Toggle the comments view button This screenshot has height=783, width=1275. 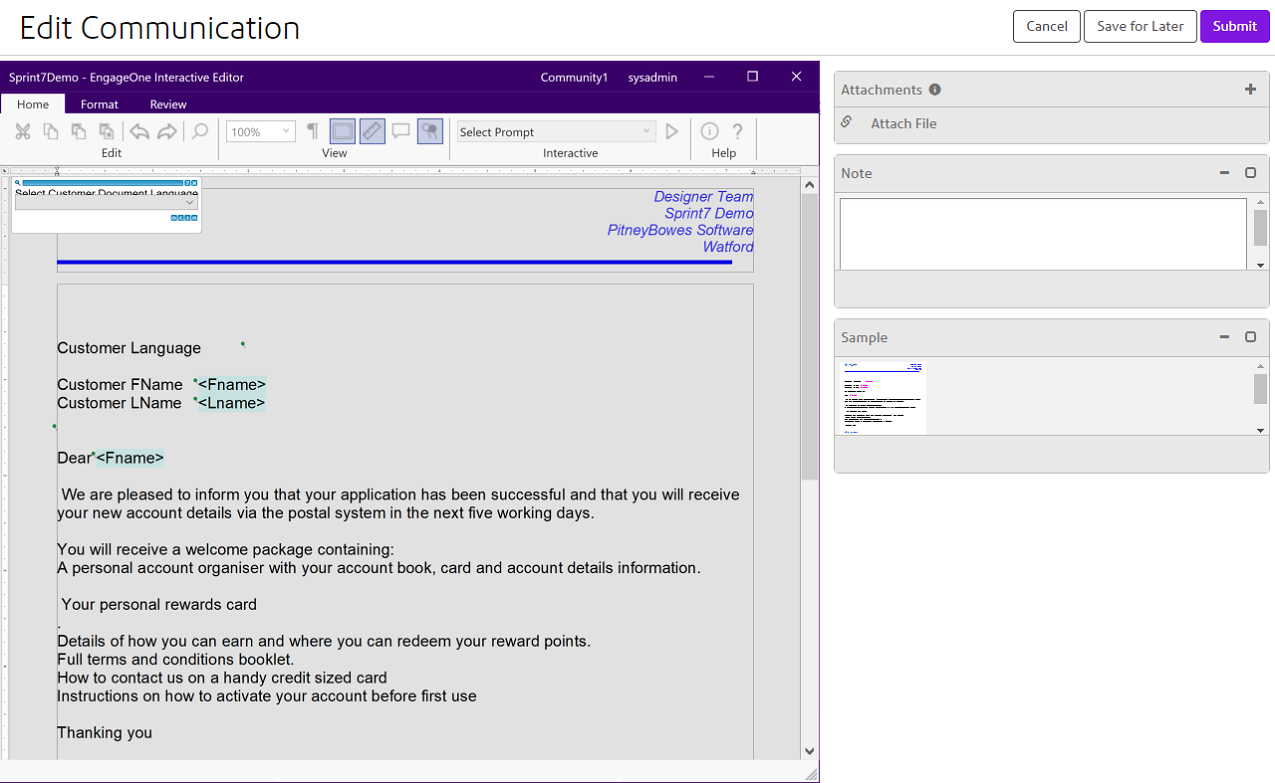pyautogui.click(x=401, y=131)
